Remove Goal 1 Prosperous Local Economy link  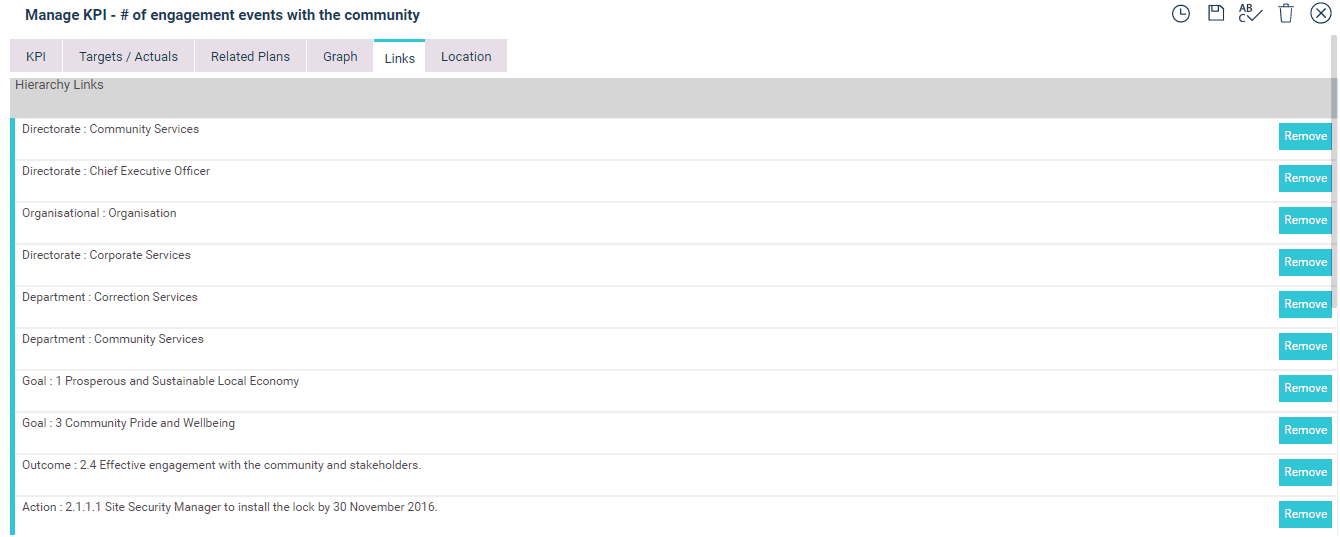pyautogui.click(x=1305, y=388)
